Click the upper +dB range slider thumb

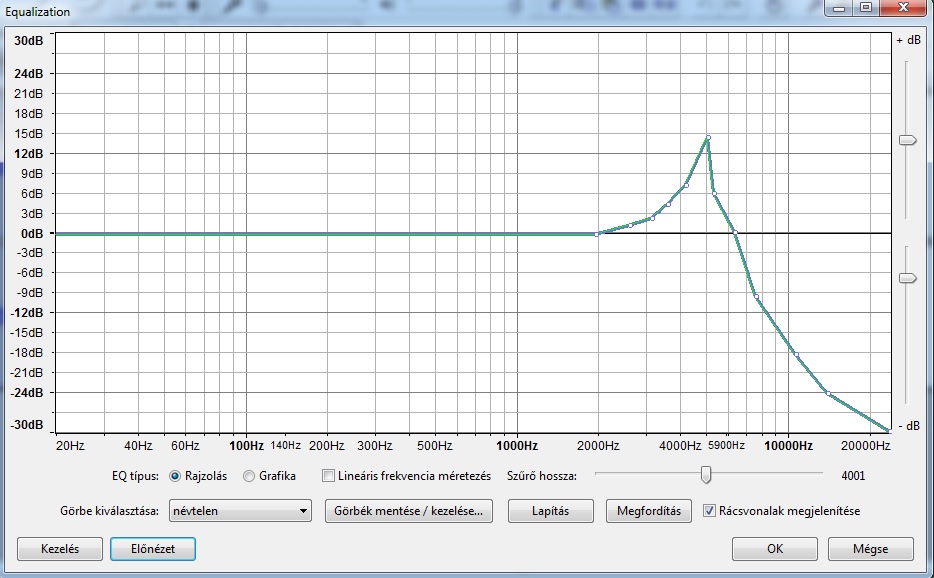point(907,141)
